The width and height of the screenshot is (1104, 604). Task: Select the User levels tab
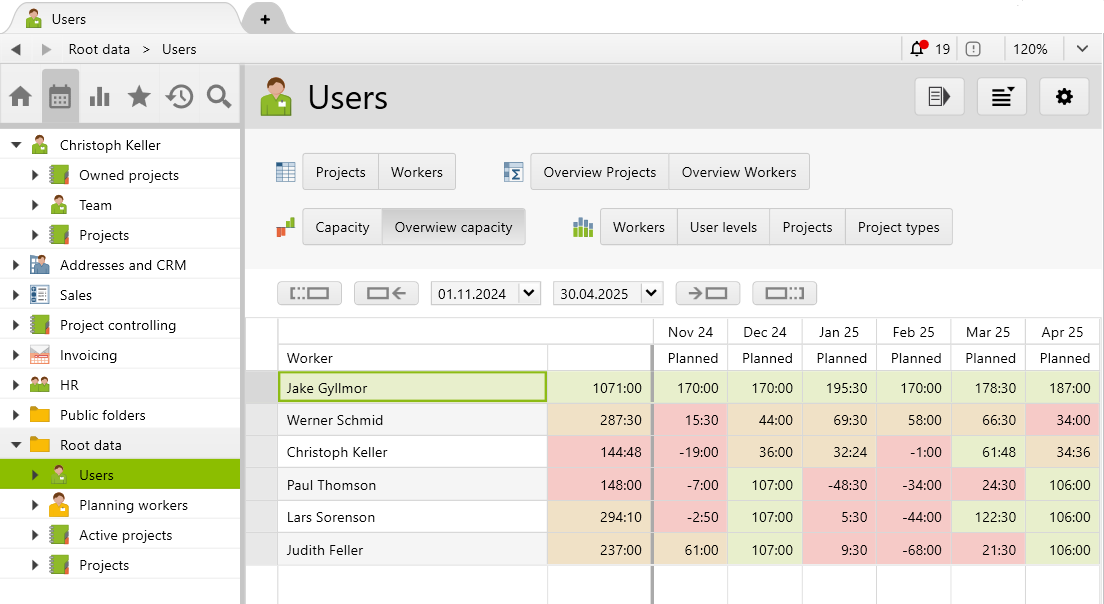[723, 227]
